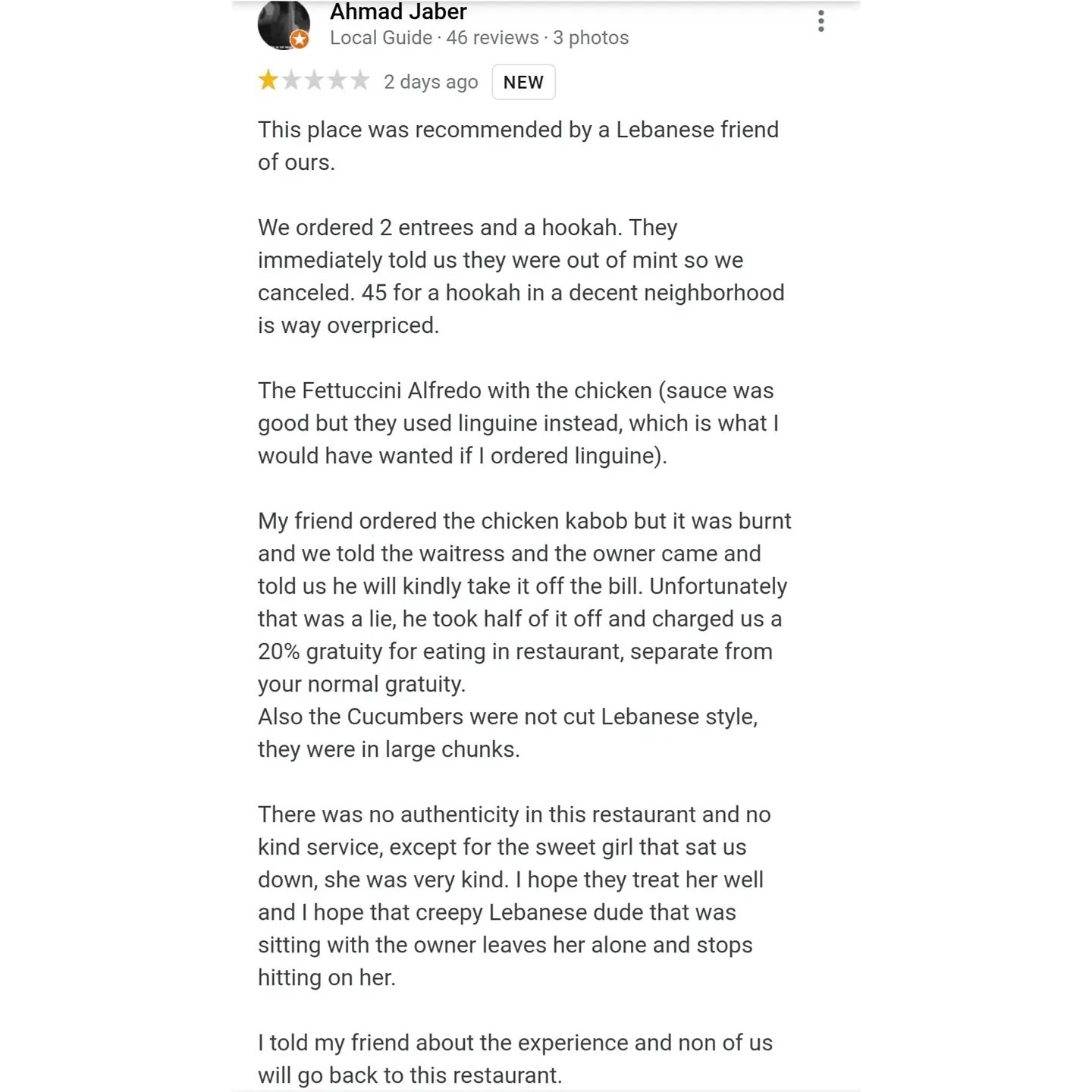1092x1092 pixels.
Task: Click the orange Local Guide badge icon
Action: pos(300,39)
